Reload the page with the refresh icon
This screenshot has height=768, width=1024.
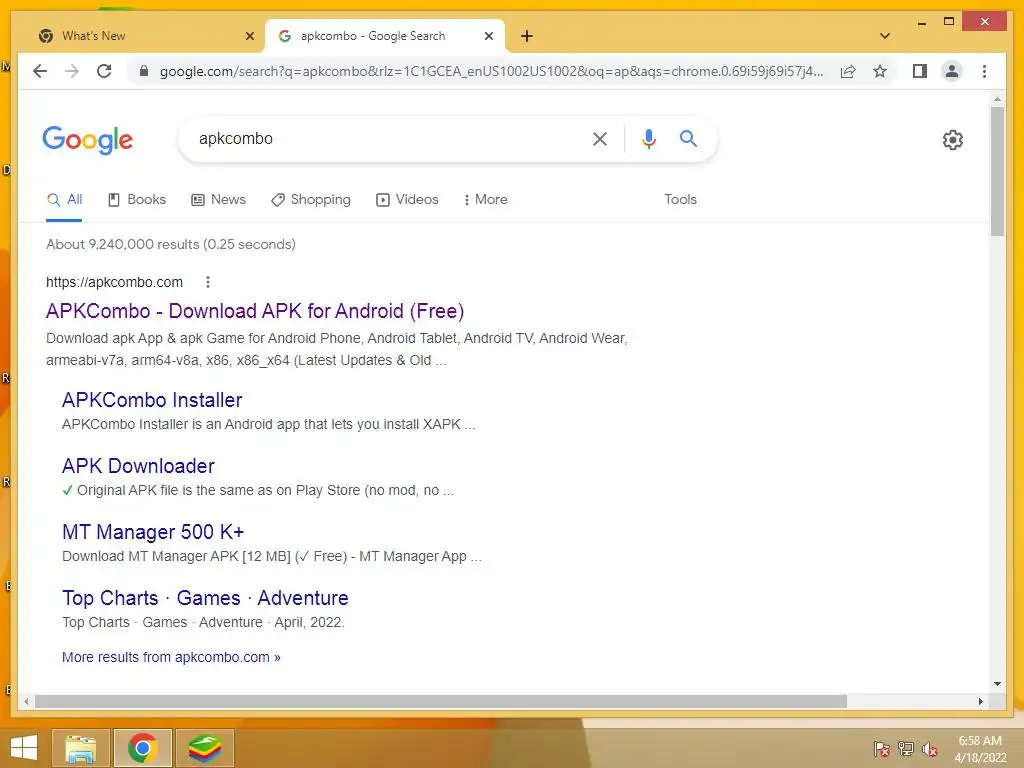(104, 71)
